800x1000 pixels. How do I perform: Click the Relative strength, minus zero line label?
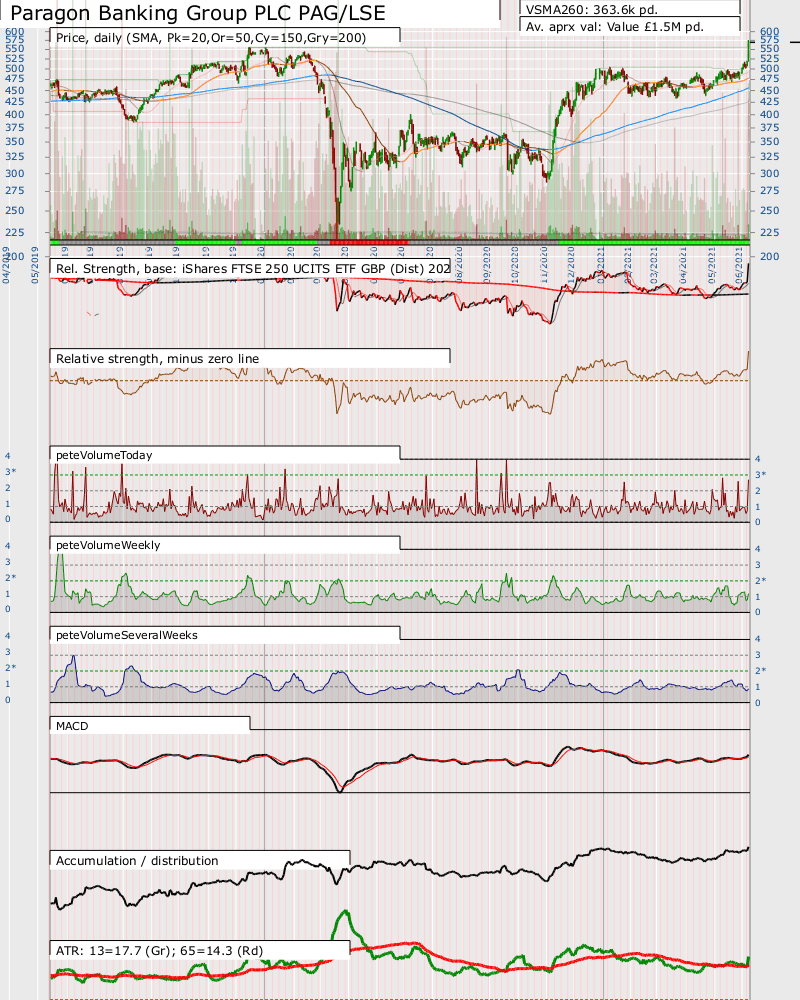click(158, 358)
